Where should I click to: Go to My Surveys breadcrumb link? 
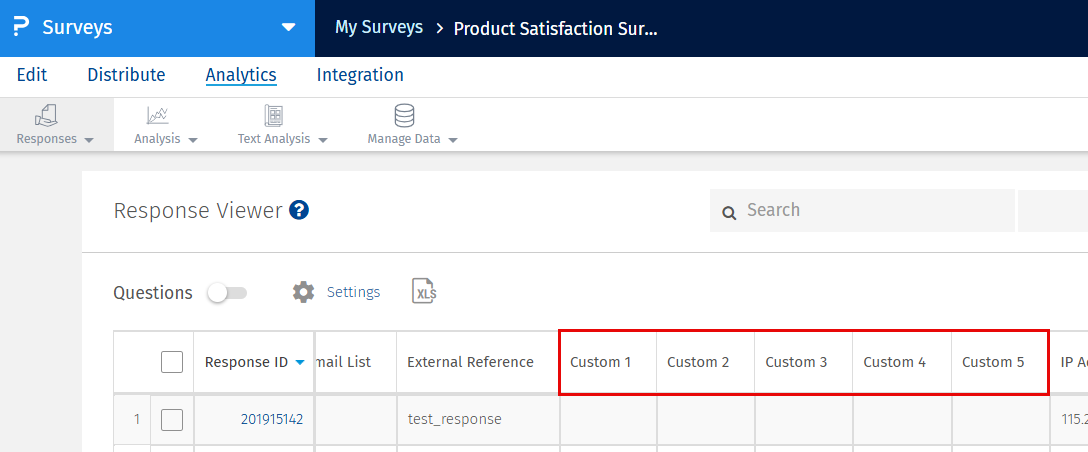pos(379,28)
